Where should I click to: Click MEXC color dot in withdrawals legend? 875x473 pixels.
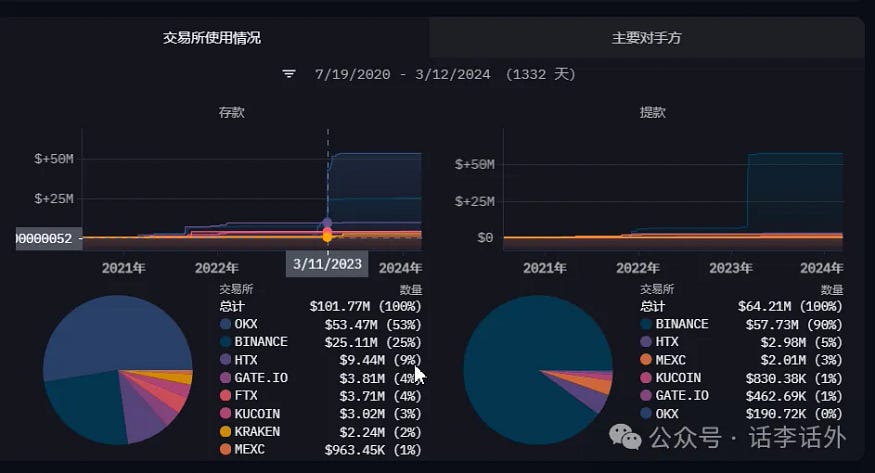[646, 360]
